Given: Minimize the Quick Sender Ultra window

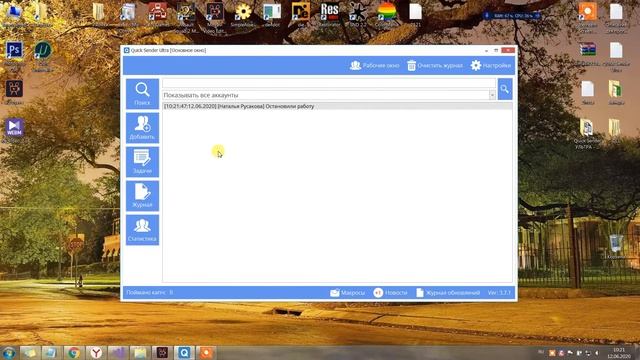Looking at the screenshot, I should (487, 50).
